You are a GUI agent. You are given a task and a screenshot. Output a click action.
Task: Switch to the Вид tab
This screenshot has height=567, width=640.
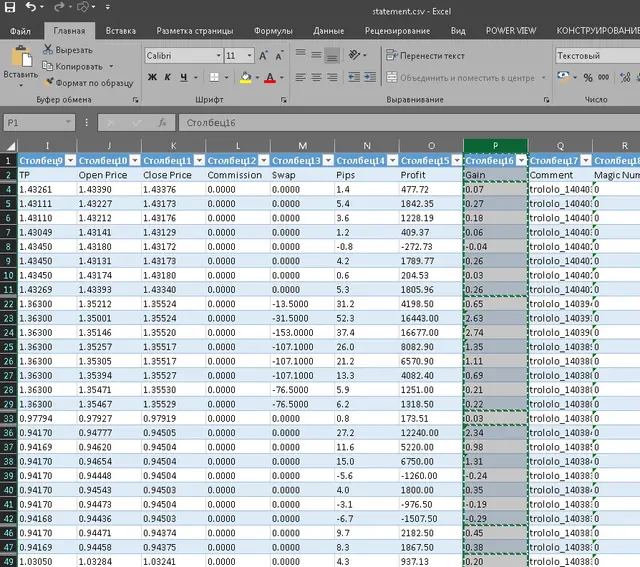458,31
